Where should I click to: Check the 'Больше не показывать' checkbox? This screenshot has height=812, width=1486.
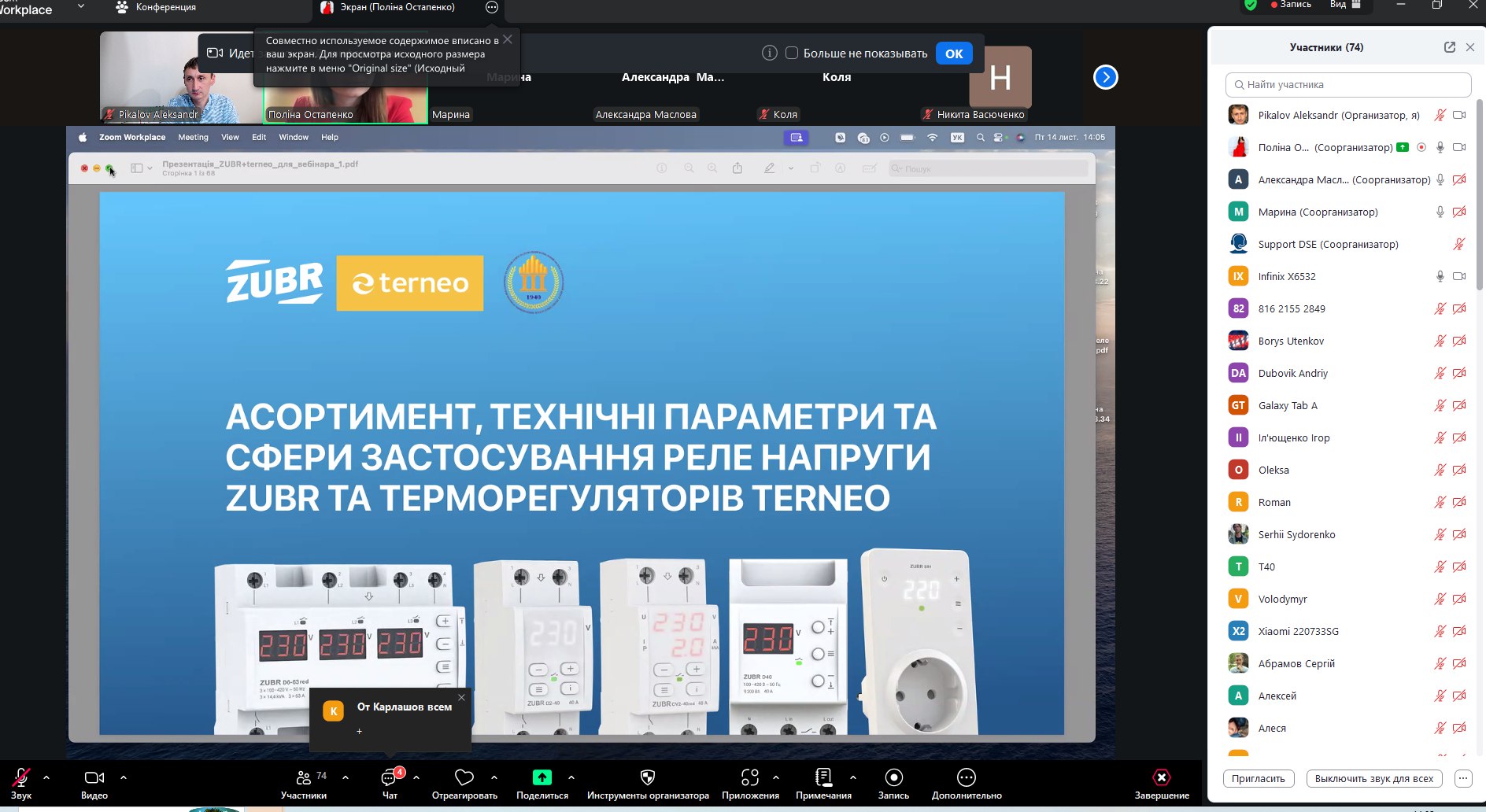point(792,54)
